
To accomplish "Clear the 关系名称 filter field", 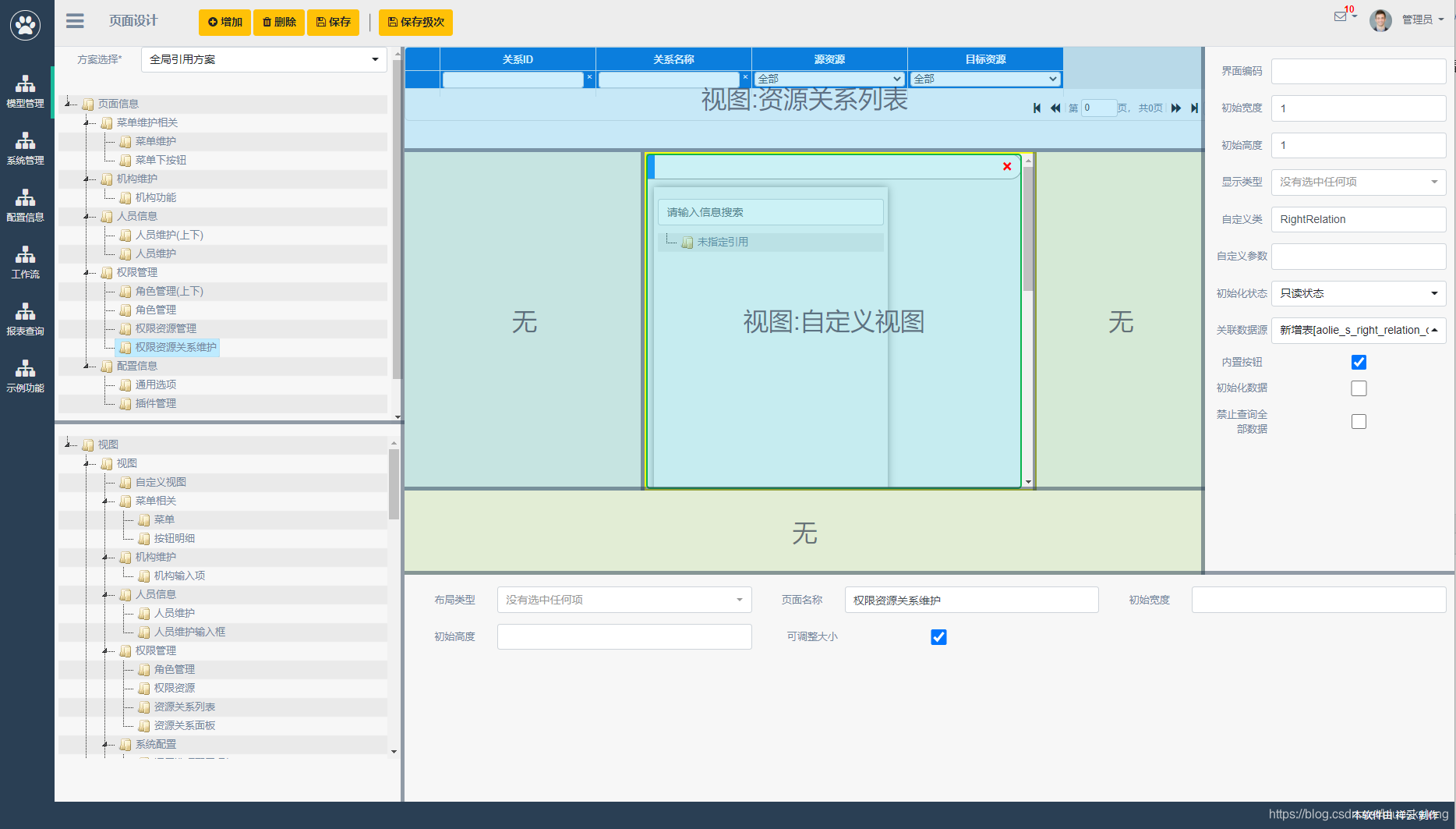I will [745, 77].
